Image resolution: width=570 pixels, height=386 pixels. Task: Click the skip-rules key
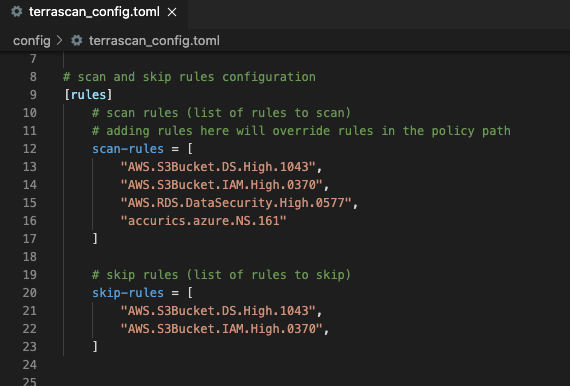tap(128, 293)
